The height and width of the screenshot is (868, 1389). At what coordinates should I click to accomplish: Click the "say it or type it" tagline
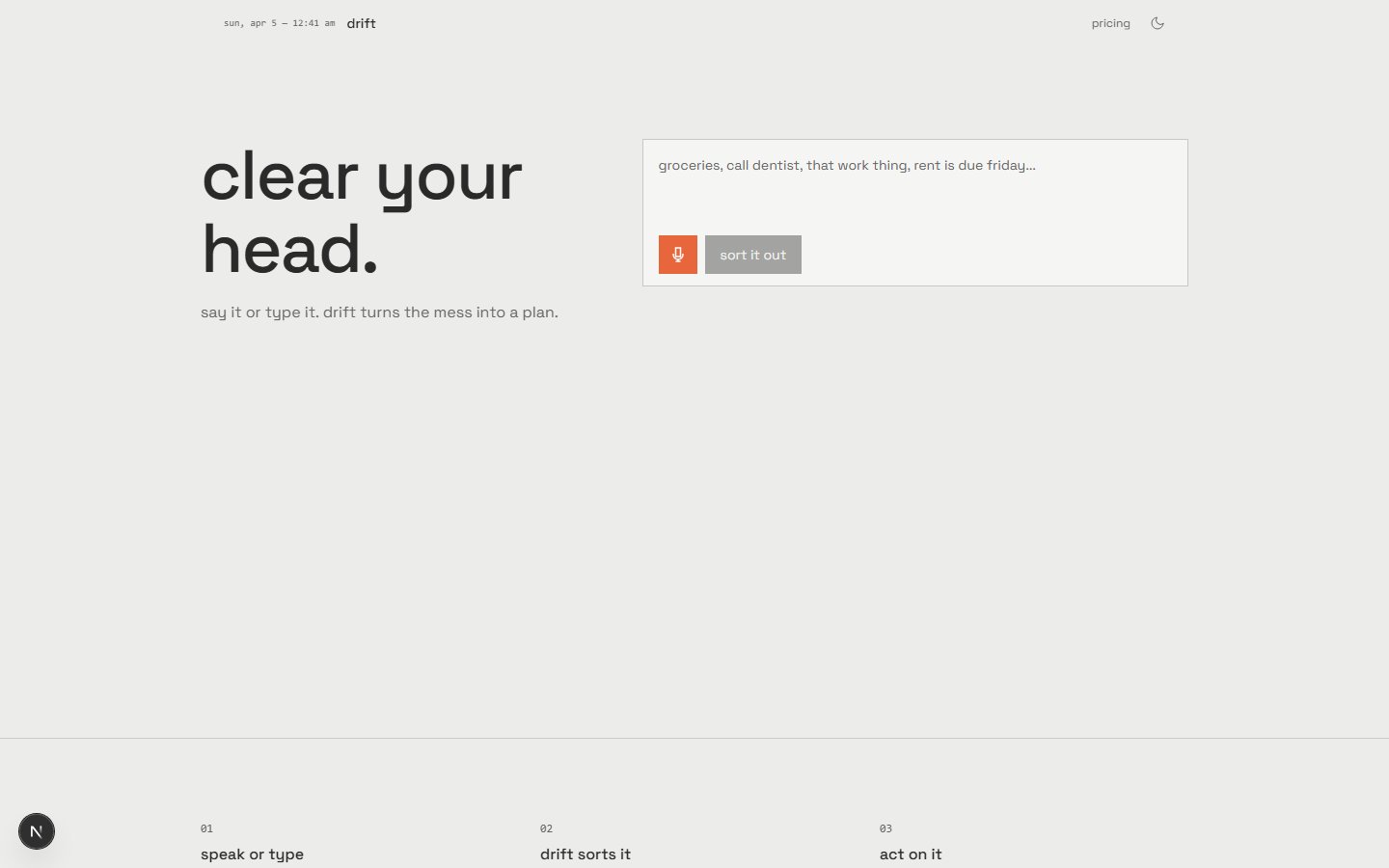click(379, 312)
